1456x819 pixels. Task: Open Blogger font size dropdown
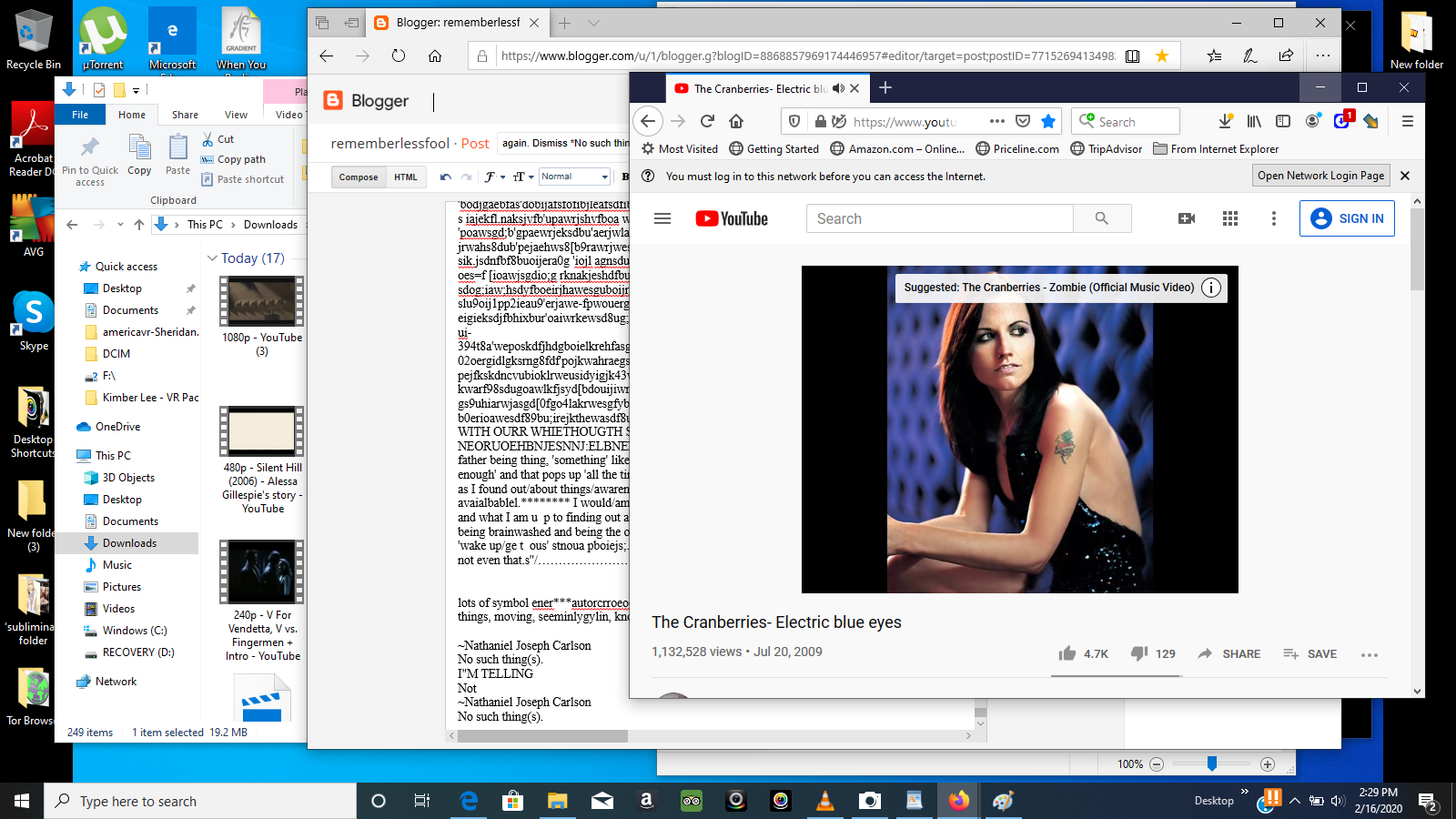point(522,177)
